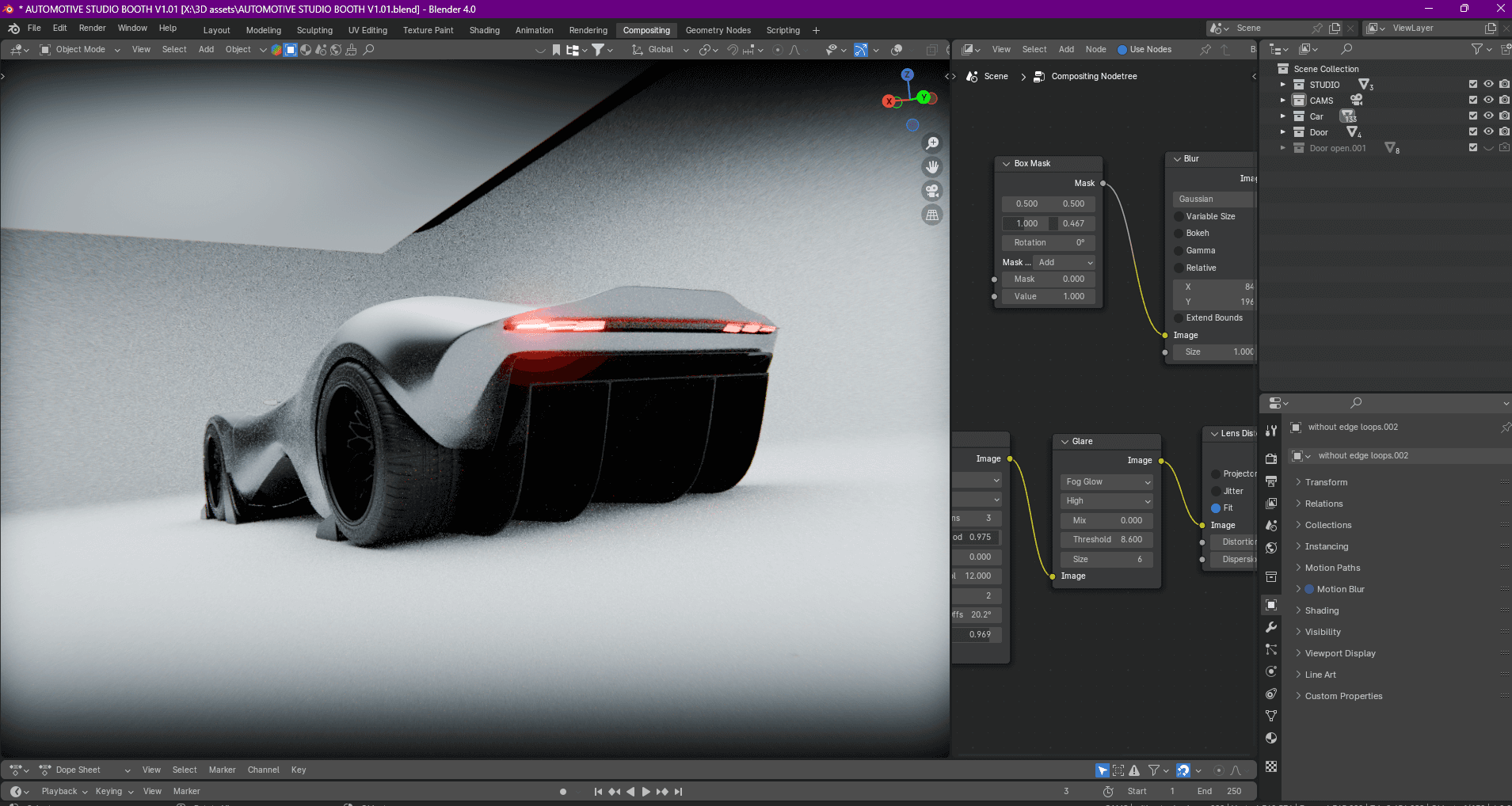This screenshot has width=1512, height=806.
Task: Click the play animation button
Action: pos(646,791)
